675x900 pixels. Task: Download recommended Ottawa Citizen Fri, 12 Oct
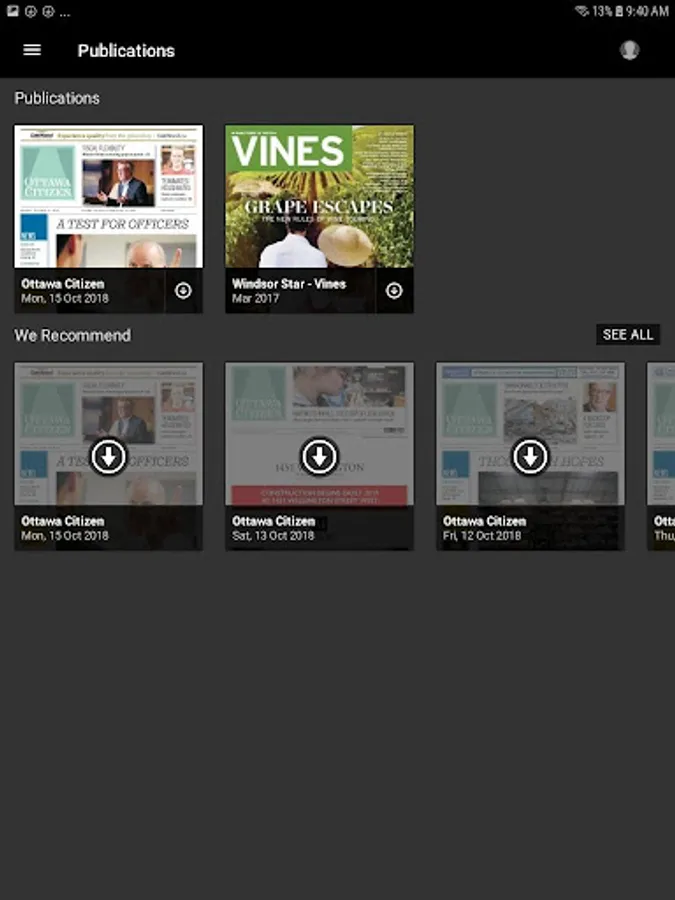click(x=530, y=457)
